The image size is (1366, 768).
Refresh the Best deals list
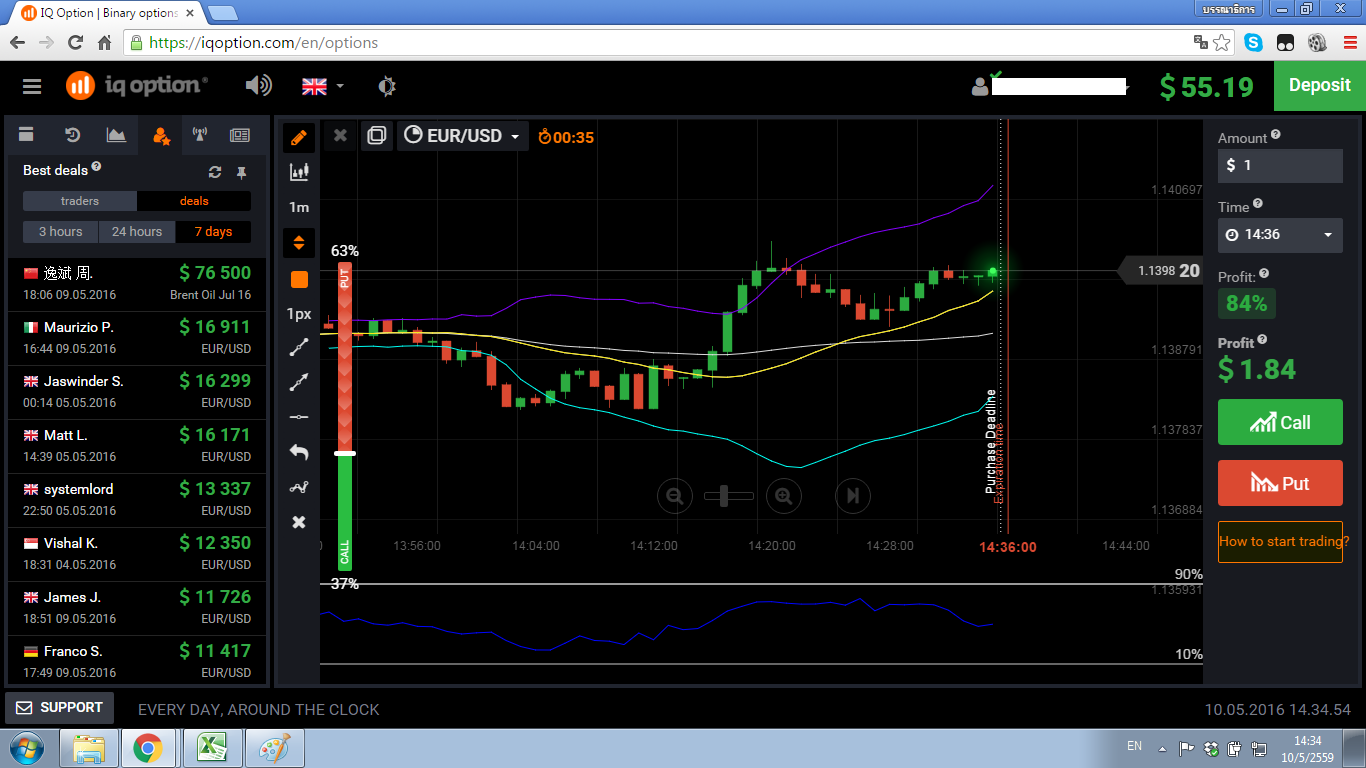click(214, 172)
